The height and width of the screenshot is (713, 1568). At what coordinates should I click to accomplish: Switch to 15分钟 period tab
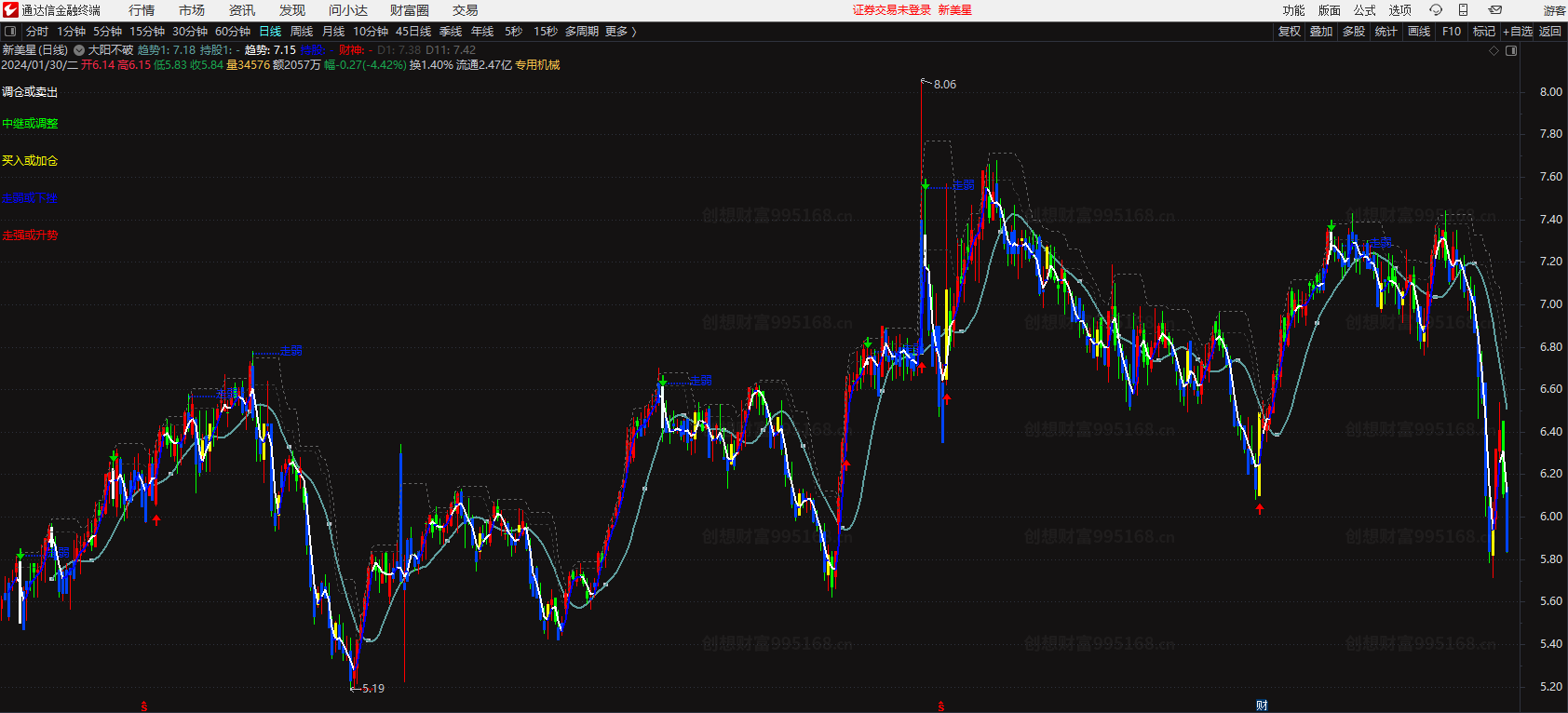147,32
